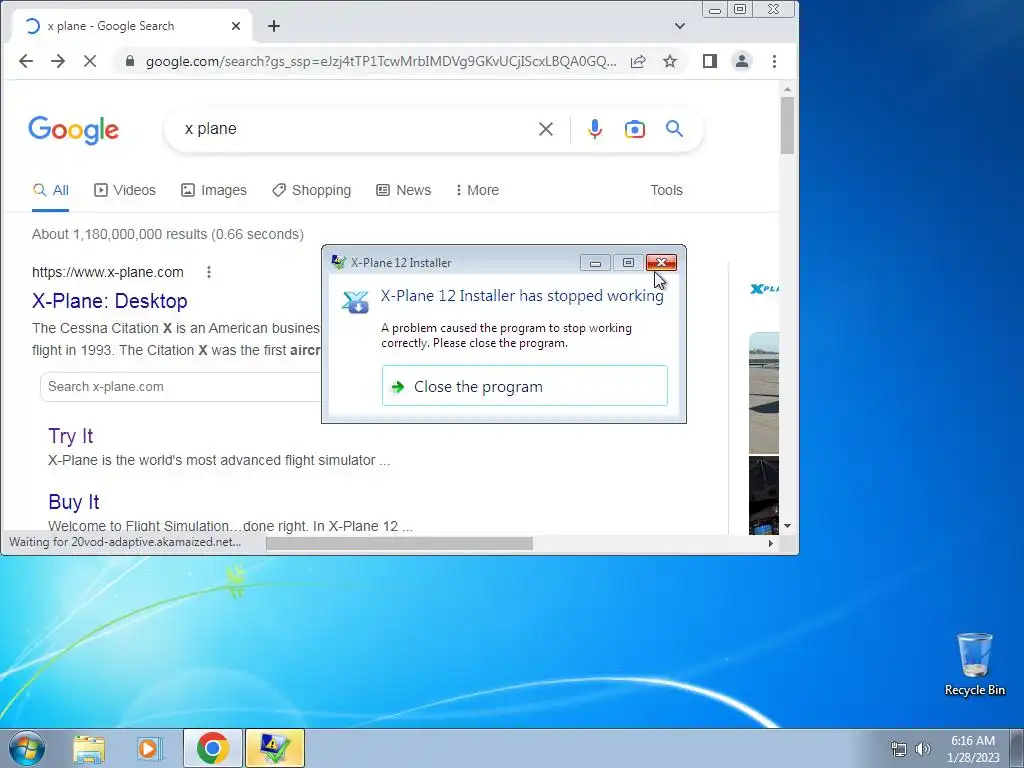
Task: Clear the Google search box
Action: (x=546, y=129)
